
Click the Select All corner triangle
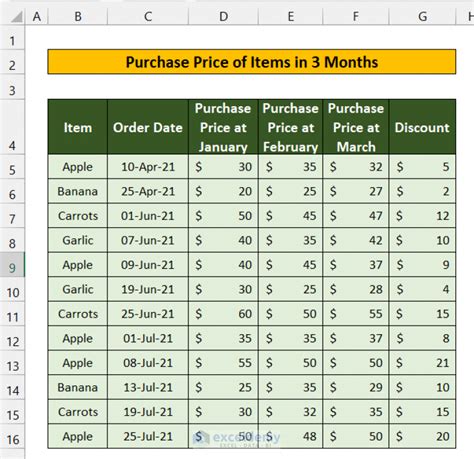tap(17, 17)
